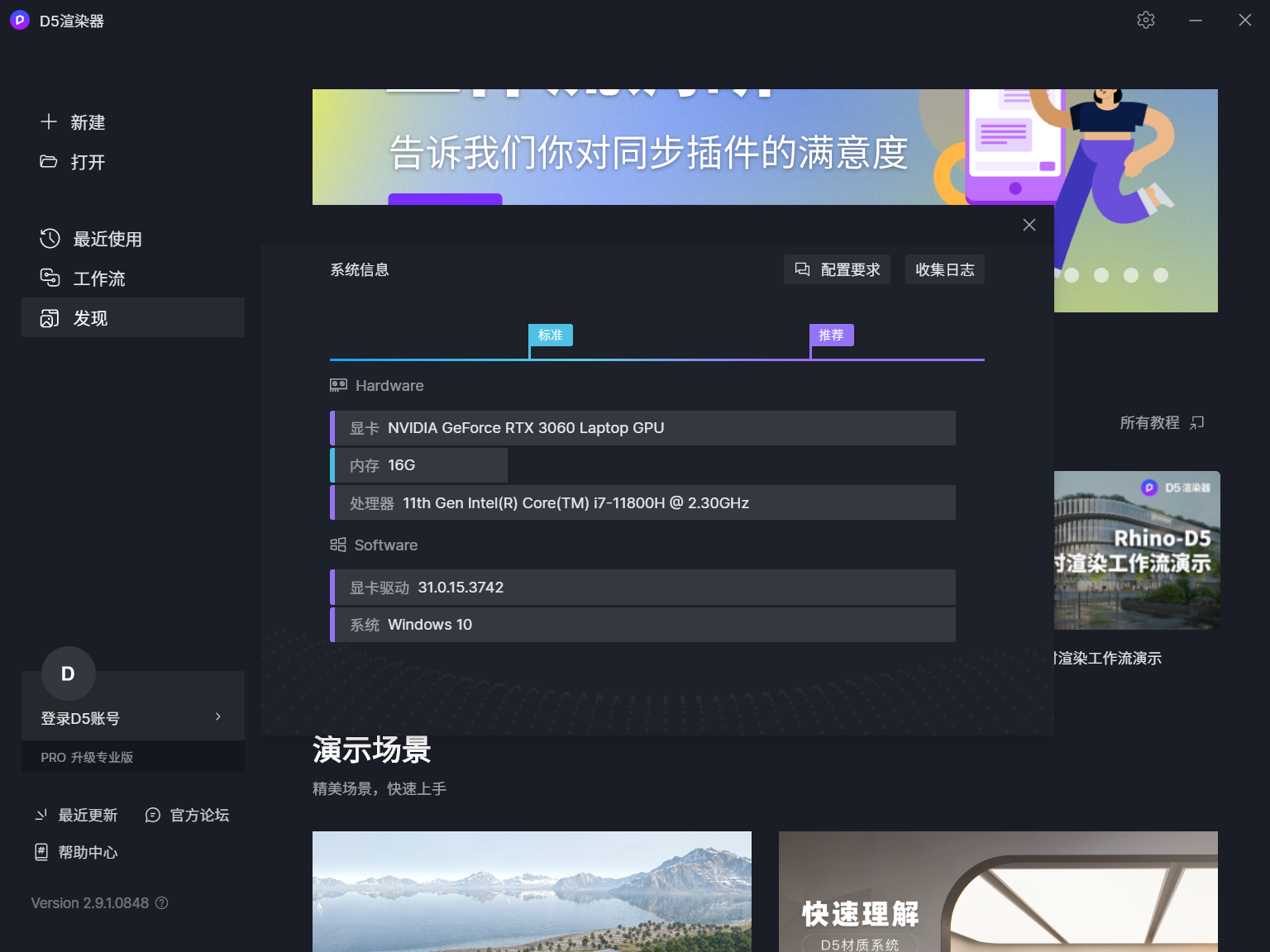Click the 标准 marker on spec bar
Screen dimensions: 1270x952
click(x=551, y=335)
